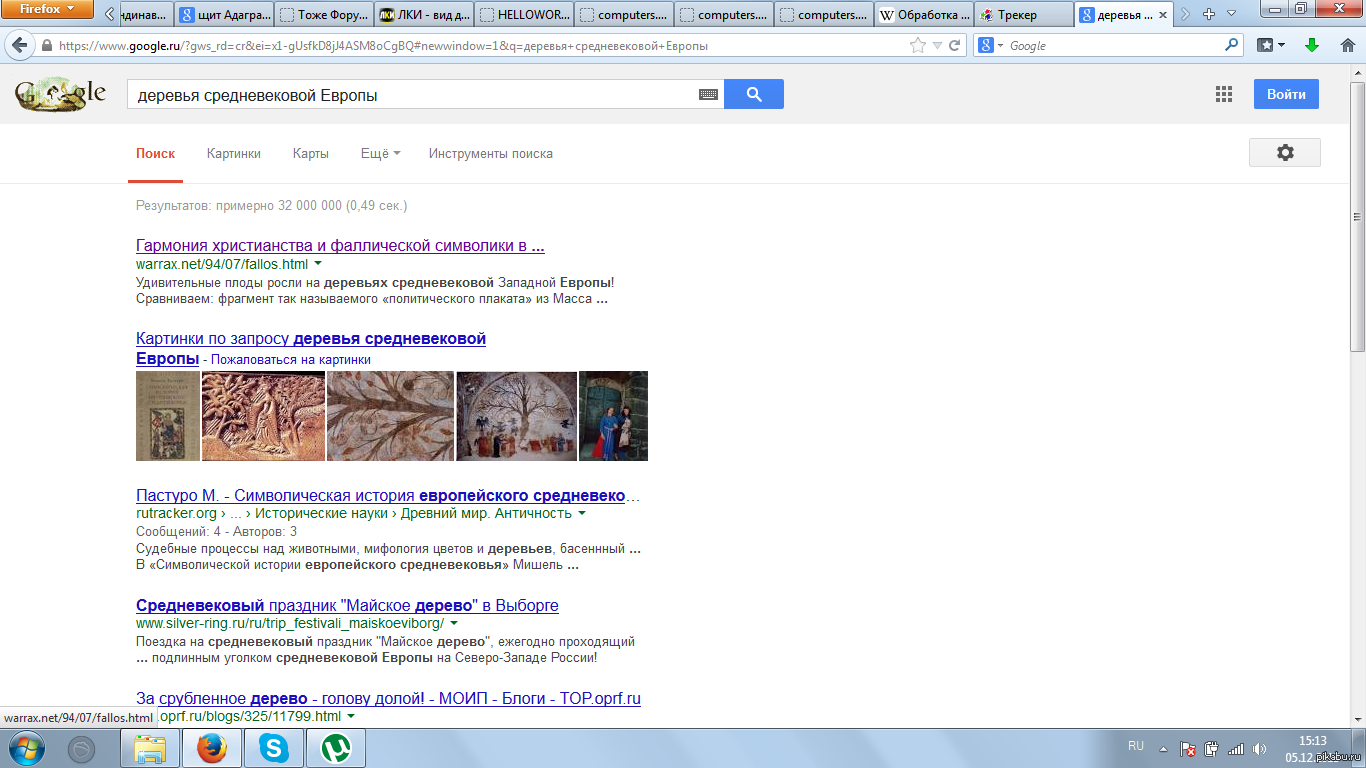Click Пожаловаться на картинки link
The height and width of the screenshot is (768, 1366).
(x=291, y=359)
